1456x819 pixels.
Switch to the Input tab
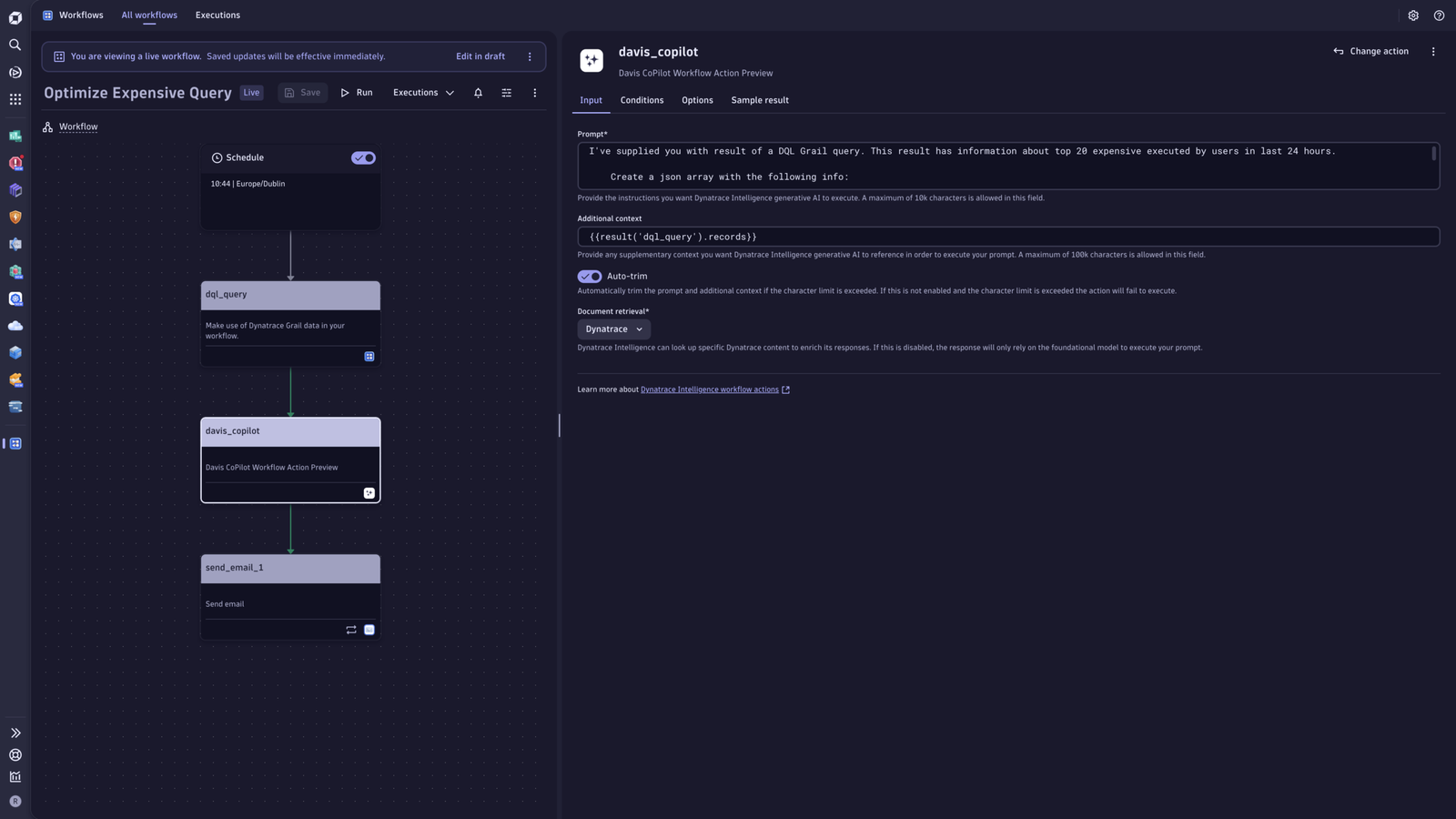coord(591,100)
